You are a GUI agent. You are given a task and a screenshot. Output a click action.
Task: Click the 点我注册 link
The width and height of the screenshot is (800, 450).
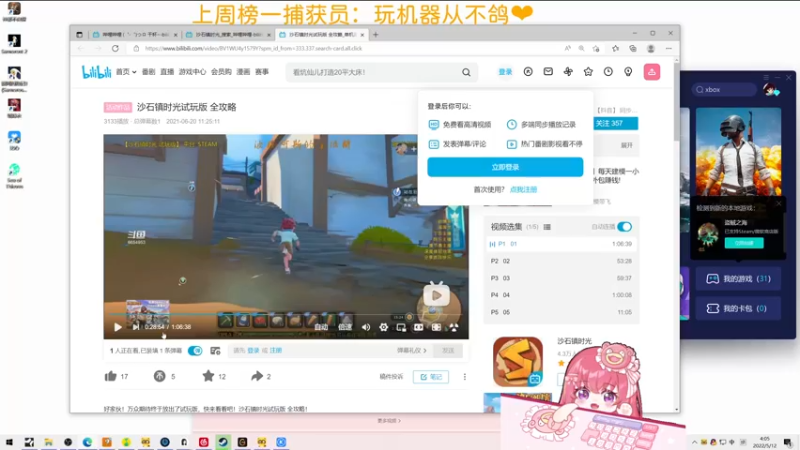click(x=523, y=189)
